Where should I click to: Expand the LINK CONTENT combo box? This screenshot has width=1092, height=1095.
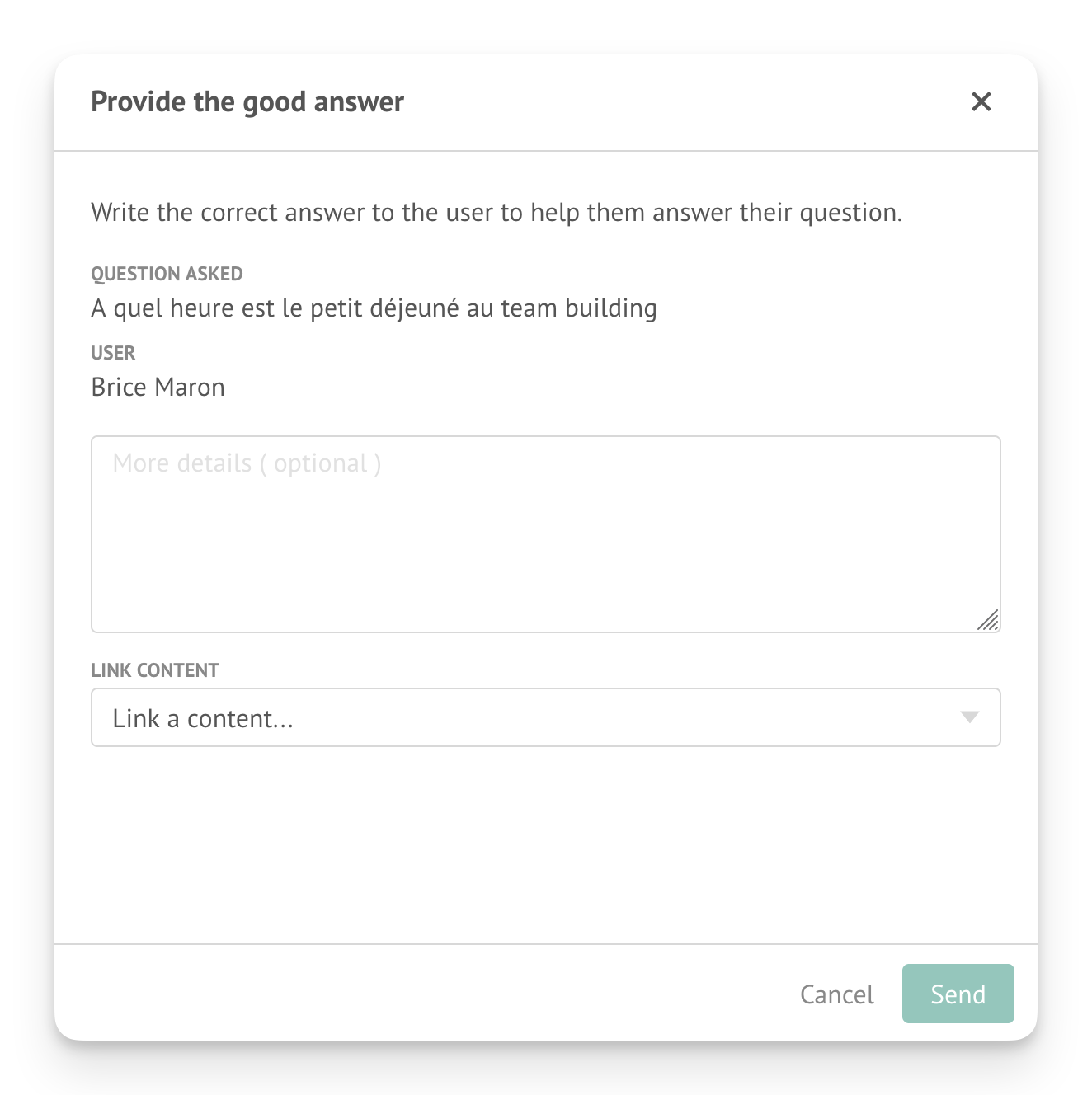[x=546, y=717]
